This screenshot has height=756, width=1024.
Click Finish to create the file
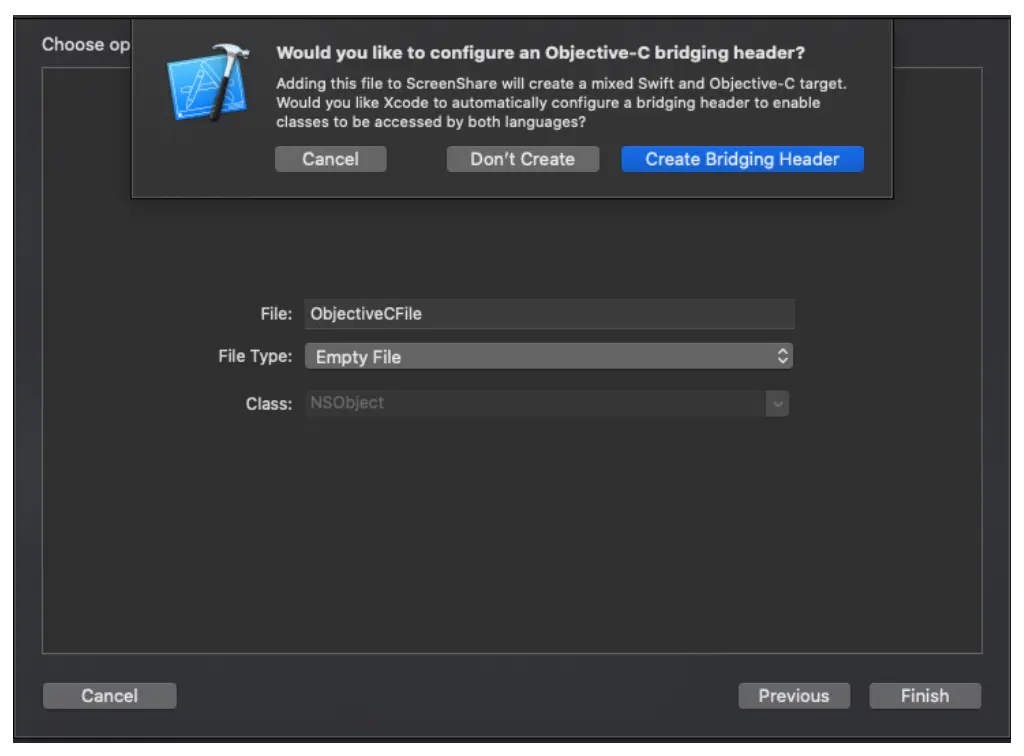click(925, 695)
